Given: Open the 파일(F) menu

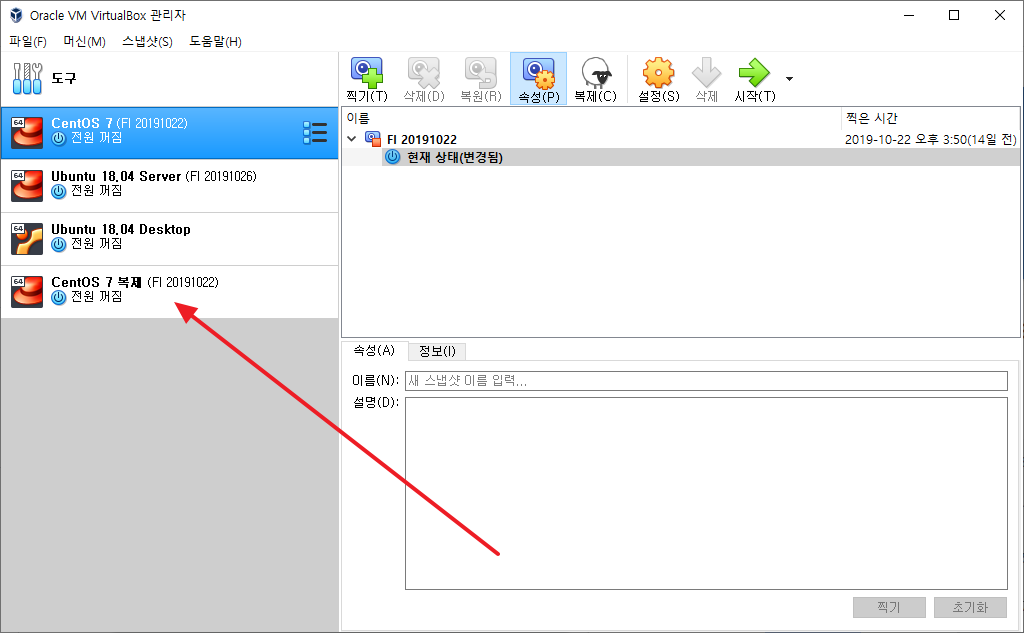Looking at the screenshot, I should click(27, 42).
